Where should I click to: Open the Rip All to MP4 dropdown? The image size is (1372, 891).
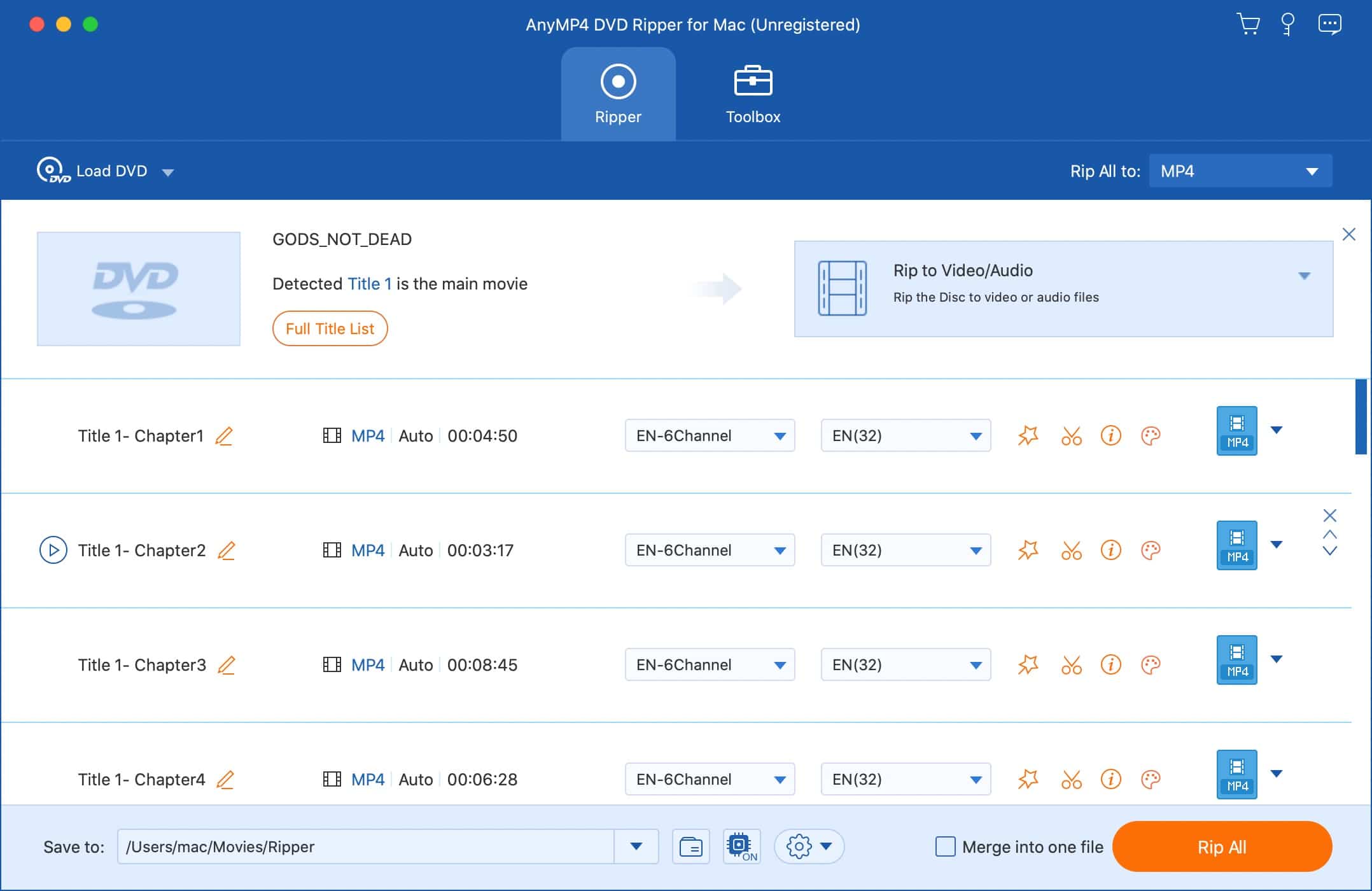1240,171
